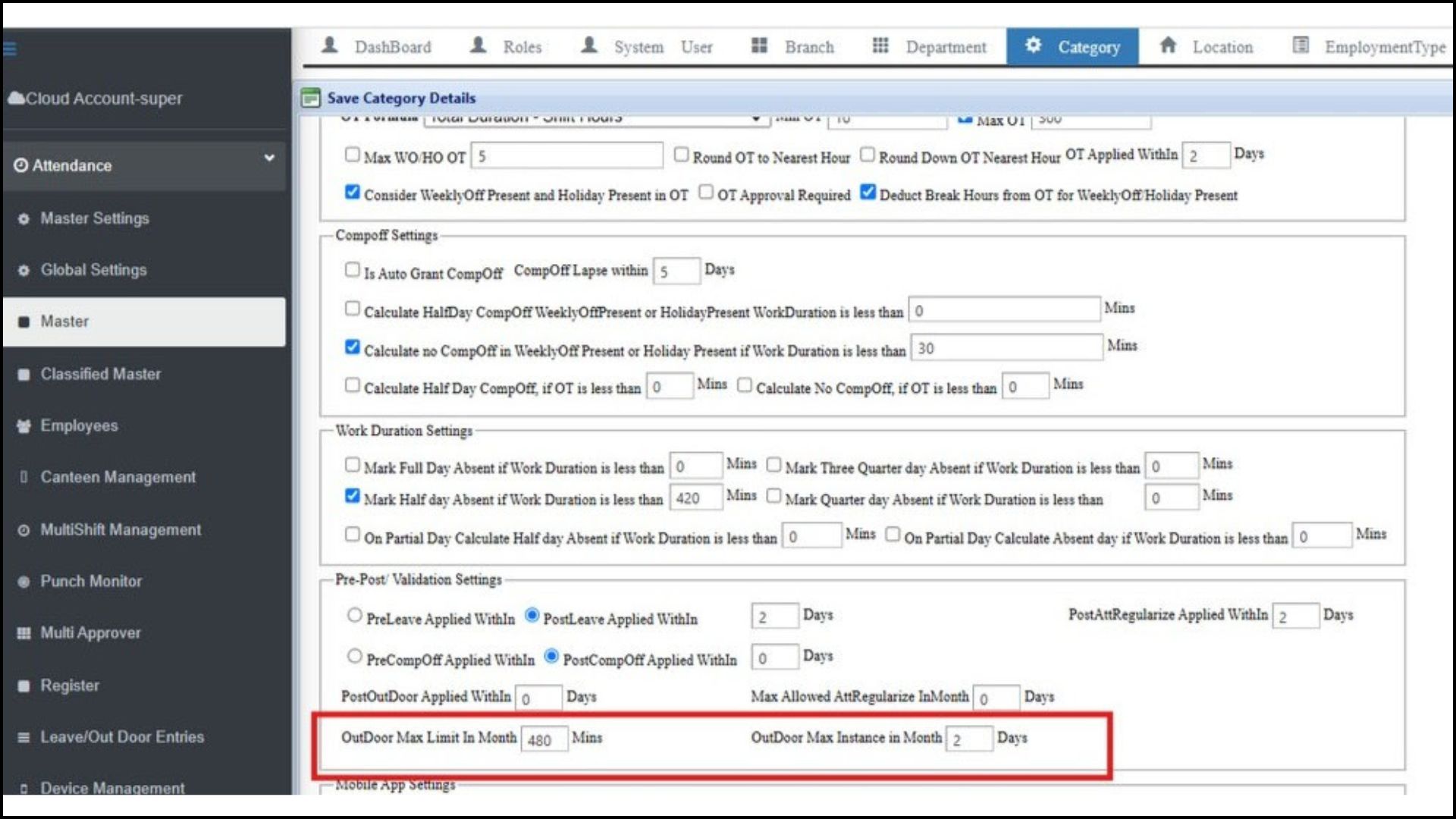Check Calculate No CompOff if OT less checkbox
1456x819 pixels.
(x=745, y=384)
